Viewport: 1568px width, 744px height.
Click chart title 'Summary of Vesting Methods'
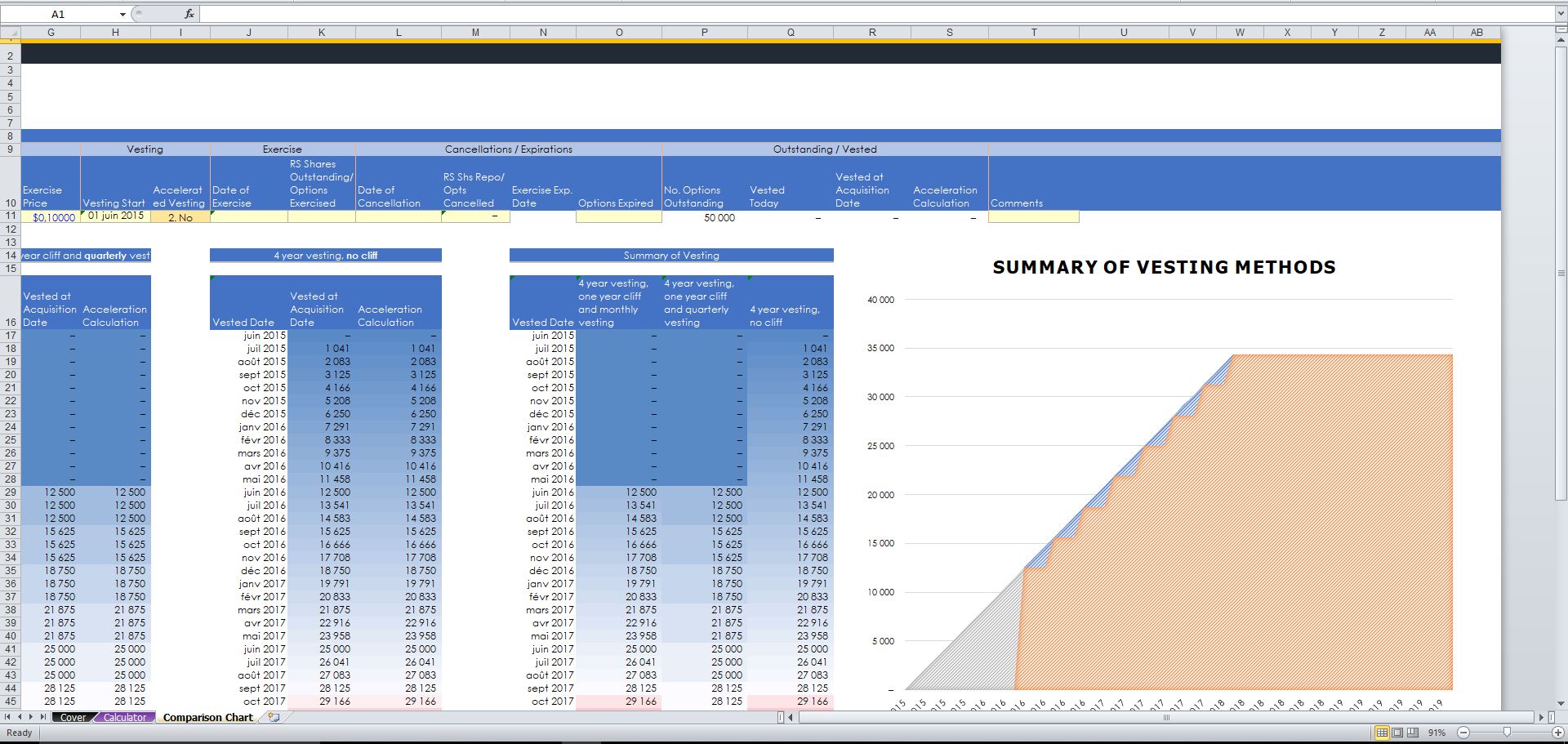pyautogui.click(x=1164, y=267)
